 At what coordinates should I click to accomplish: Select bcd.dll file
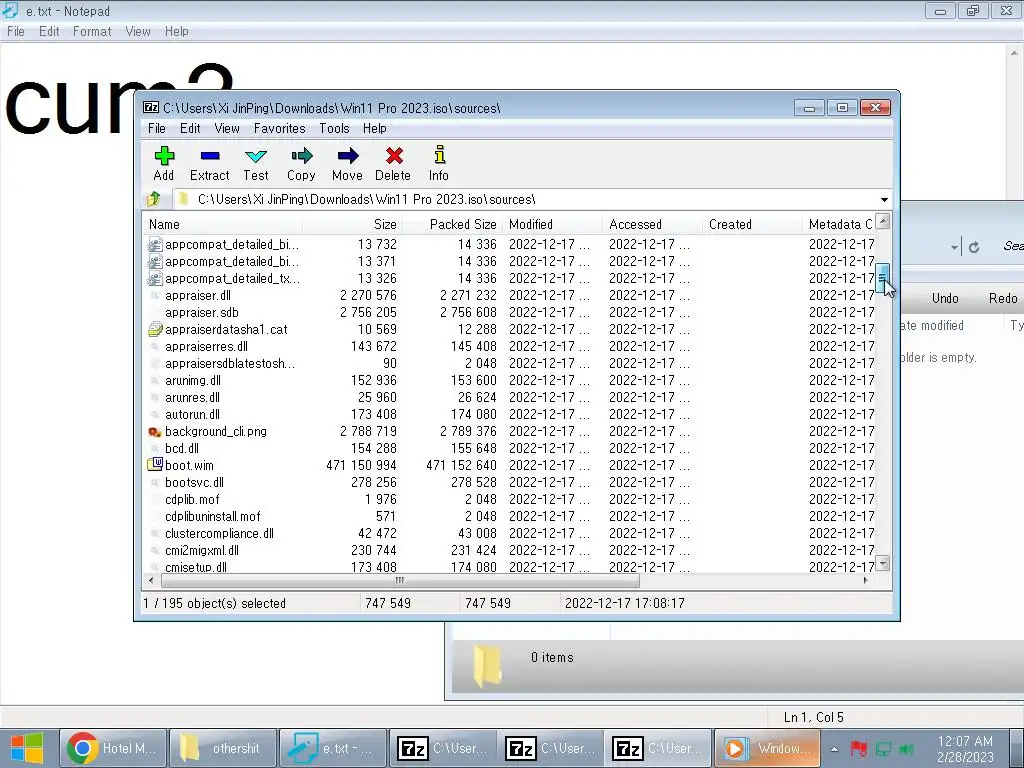tap(182, 448)
